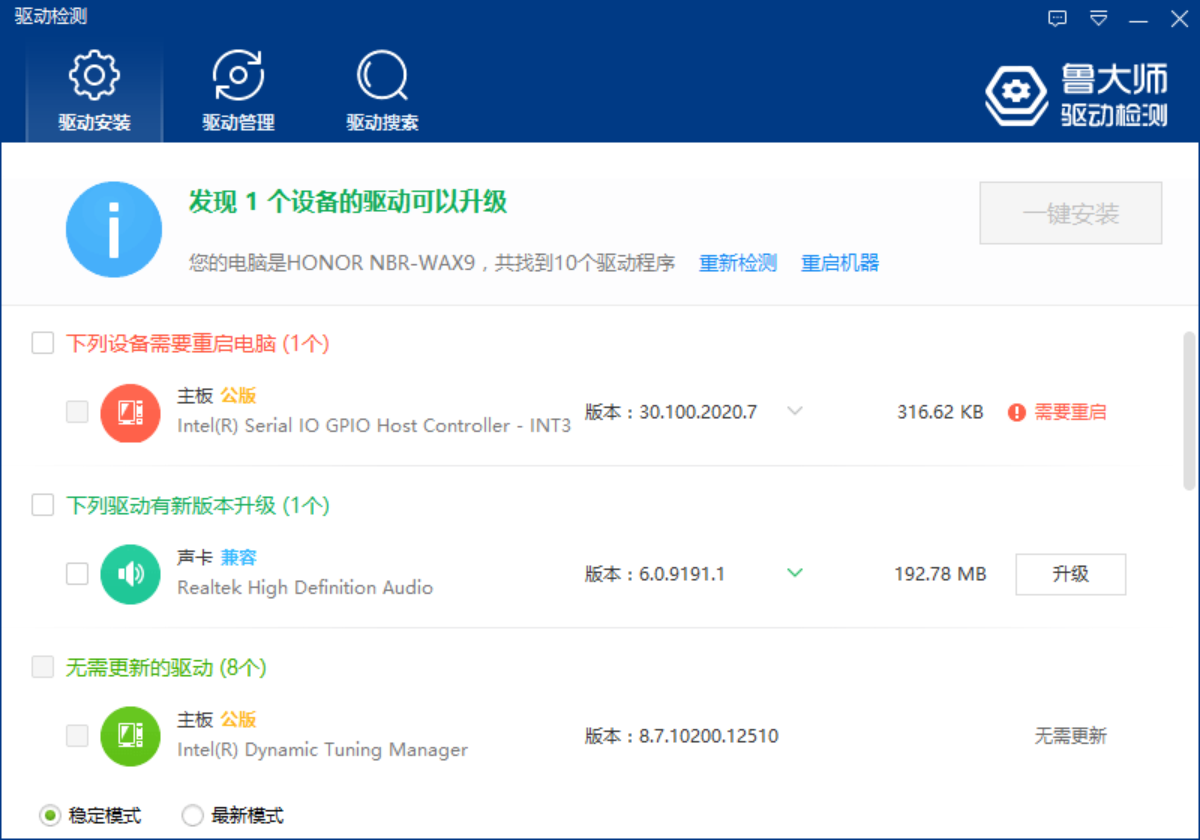
Task: Click the Intel(R) Dynamic Tuning Manager name
Action: tap(323, 749)
